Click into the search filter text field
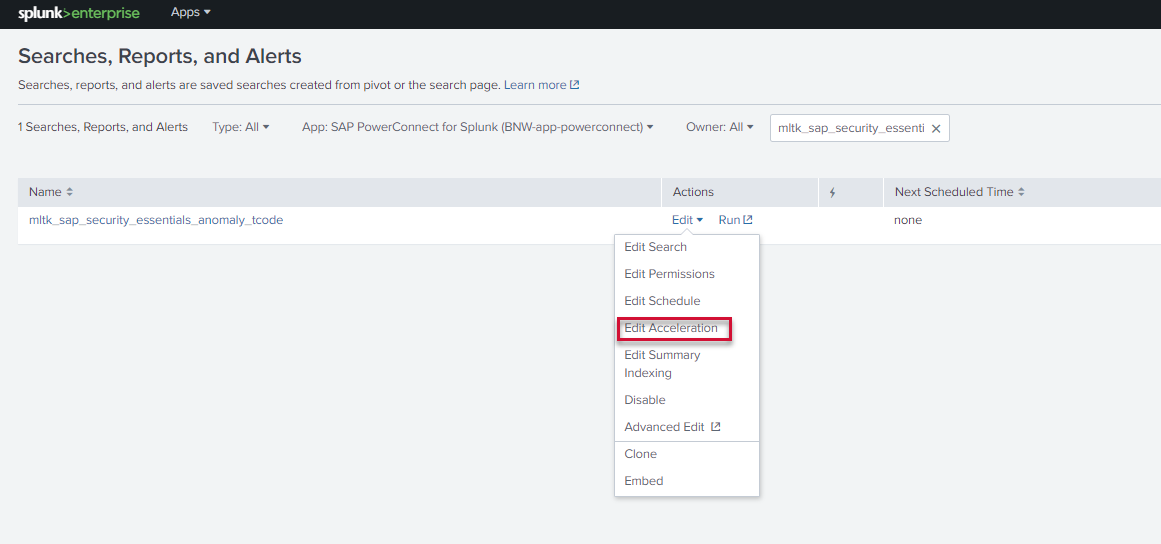The width and height of the screenshot is (1161, 544). click(x=850, y=128)
